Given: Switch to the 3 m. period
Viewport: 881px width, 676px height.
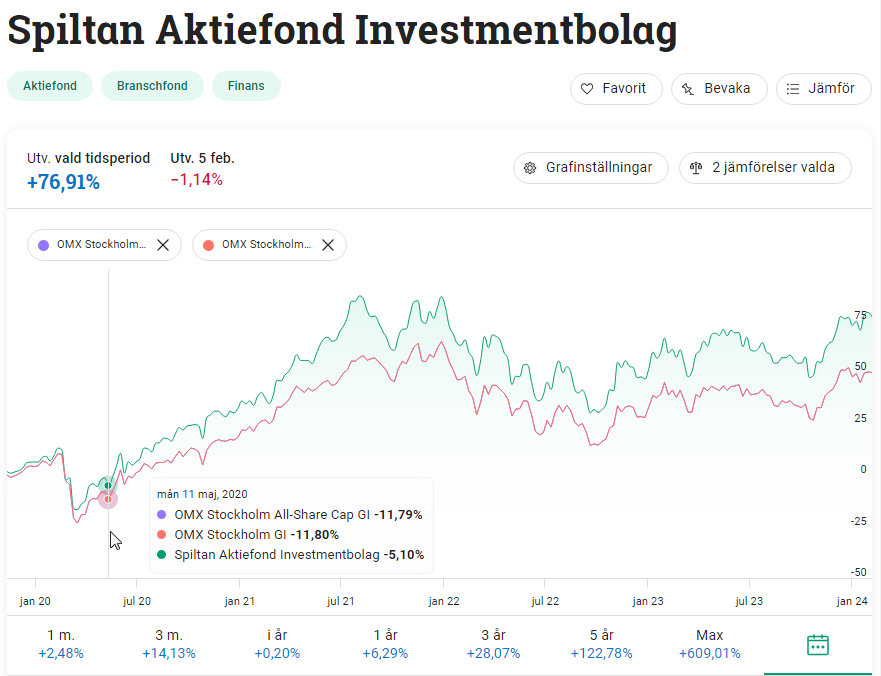Looking at the screenshot, I should pyautogui.click(x=169, y=644).
